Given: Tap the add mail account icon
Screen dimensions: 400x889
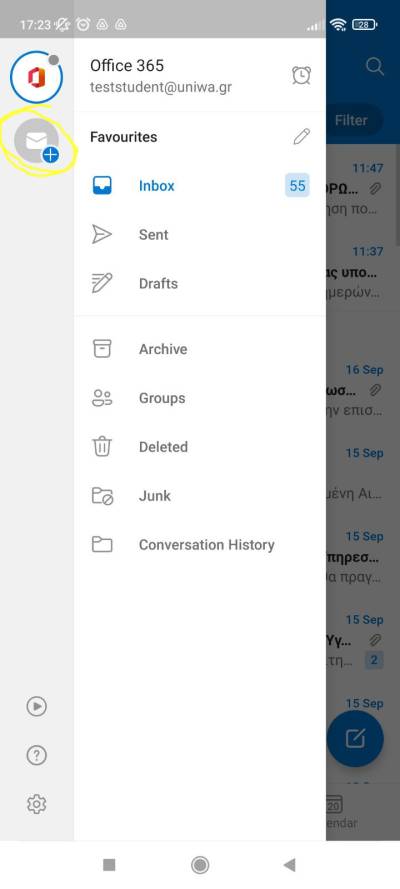Looking at the screenshot, I should pyautogui.click(x=37, y=140).
